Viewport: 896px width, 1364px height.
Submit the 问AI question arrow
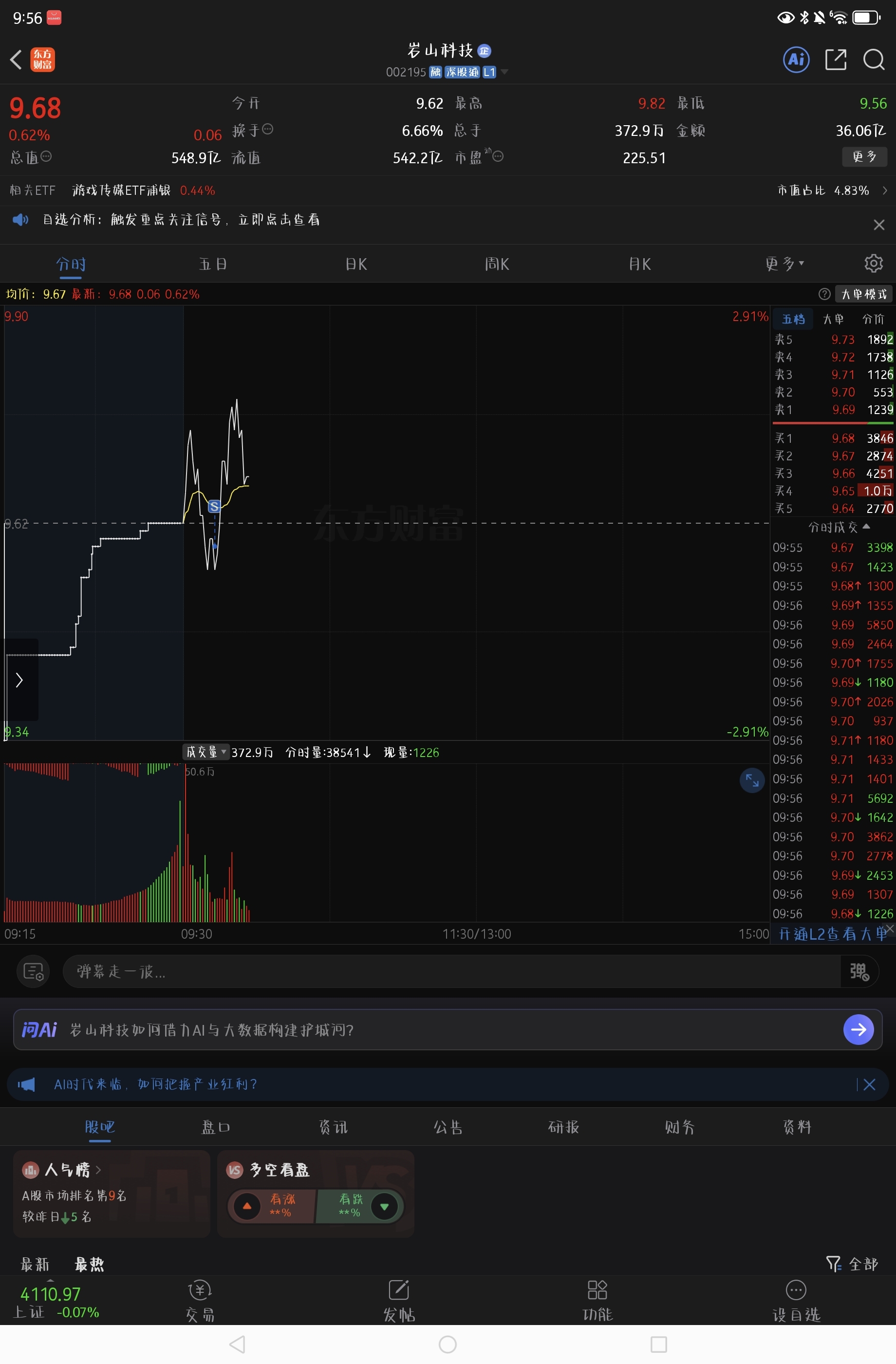[x=858, y=1030]
